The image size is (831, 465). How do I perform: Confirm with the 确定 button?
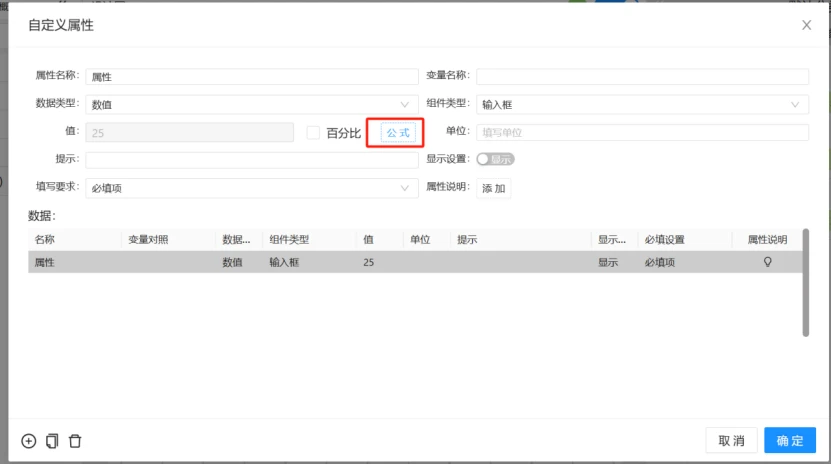pyautogui.click(x=790, y=440)
